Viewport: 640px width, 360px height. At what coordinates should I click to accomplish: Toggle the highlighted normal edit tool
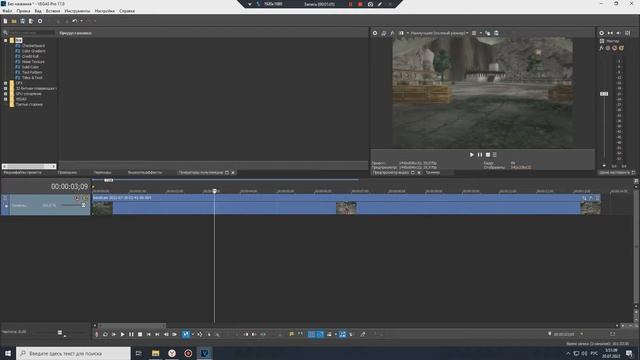186,334
